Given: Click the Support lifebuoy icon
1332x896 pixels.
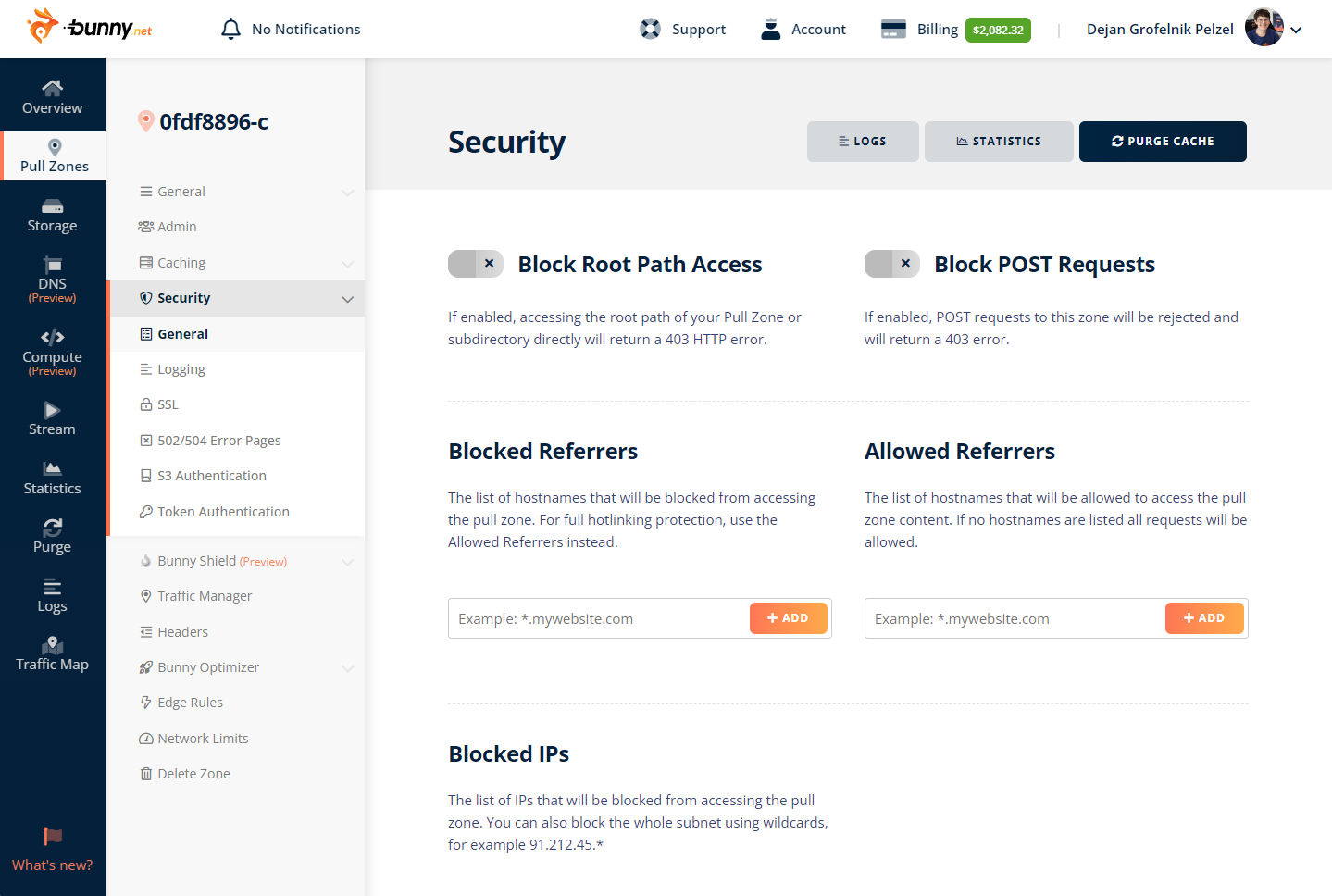Looking at the screenshot, I should (x=651, y=29).
